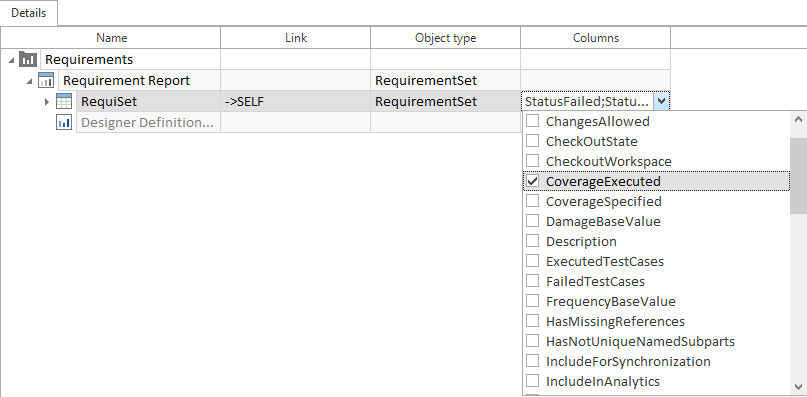Screen dimensions: 807x397
Task: Click the Designer Definition bar chart icon
Action: tap(64, 123)
